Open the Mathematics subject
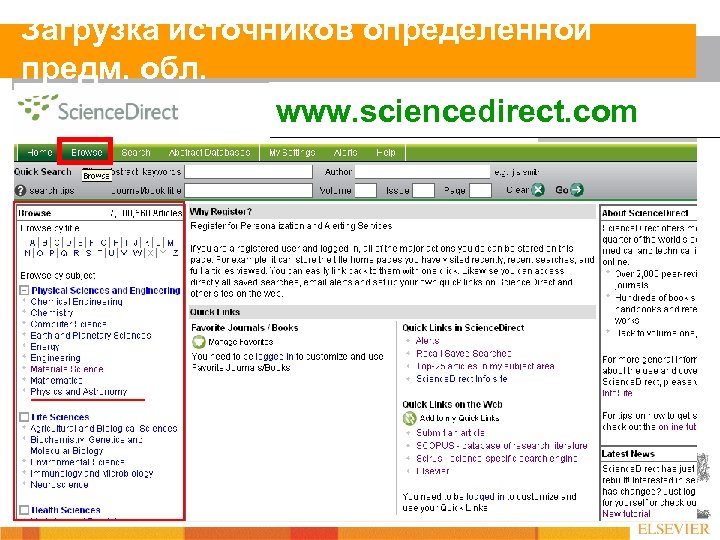Image resolution: width=720 pixels, height=540 pixels. pos(56,380)
